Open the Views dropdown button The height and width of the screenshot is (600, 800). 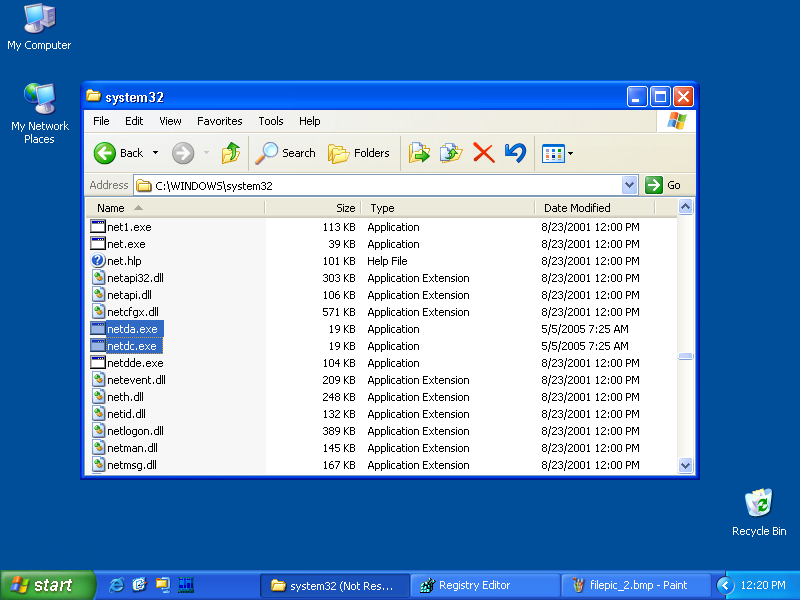[557, 153]
